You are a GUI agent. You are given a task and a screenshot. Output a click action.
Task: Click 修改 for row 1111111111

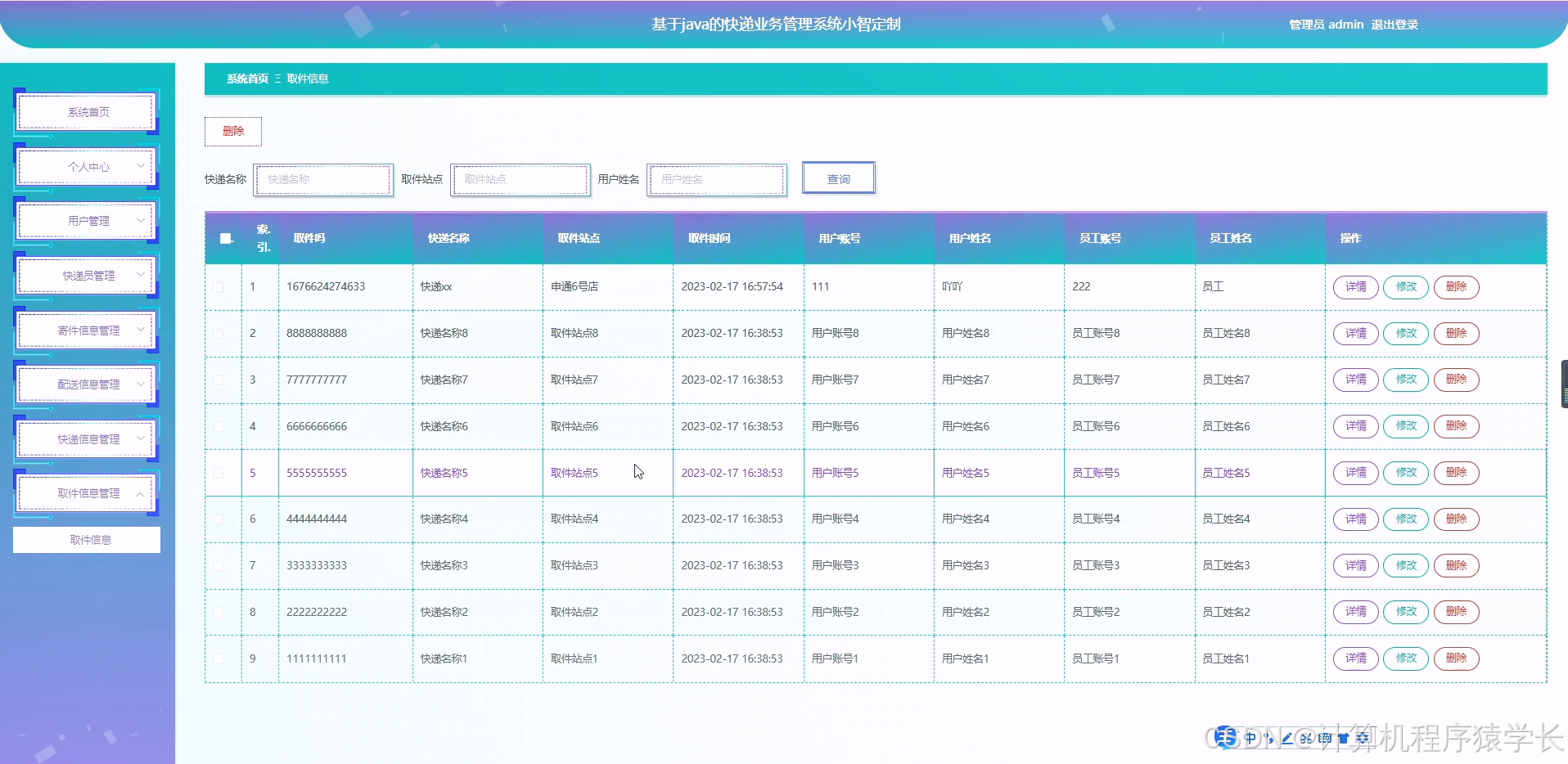[x=1406, y=658]
